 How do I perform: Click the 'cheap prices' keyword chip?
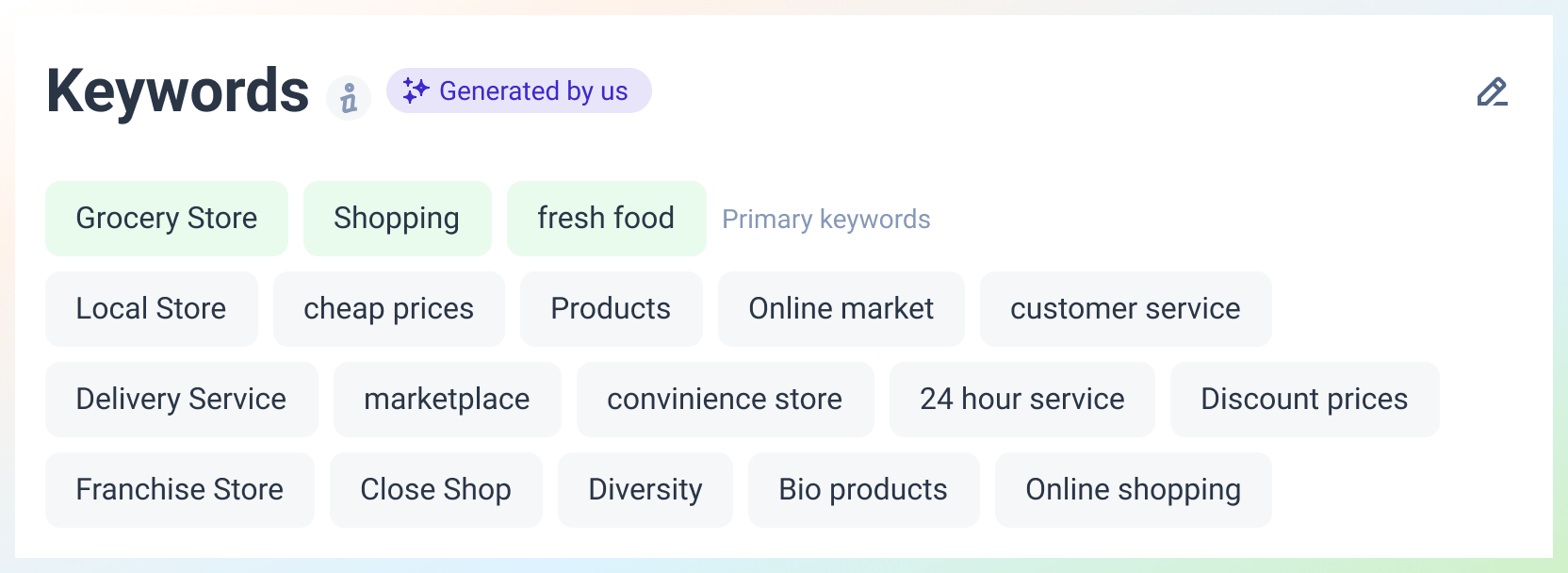point(388,309)
